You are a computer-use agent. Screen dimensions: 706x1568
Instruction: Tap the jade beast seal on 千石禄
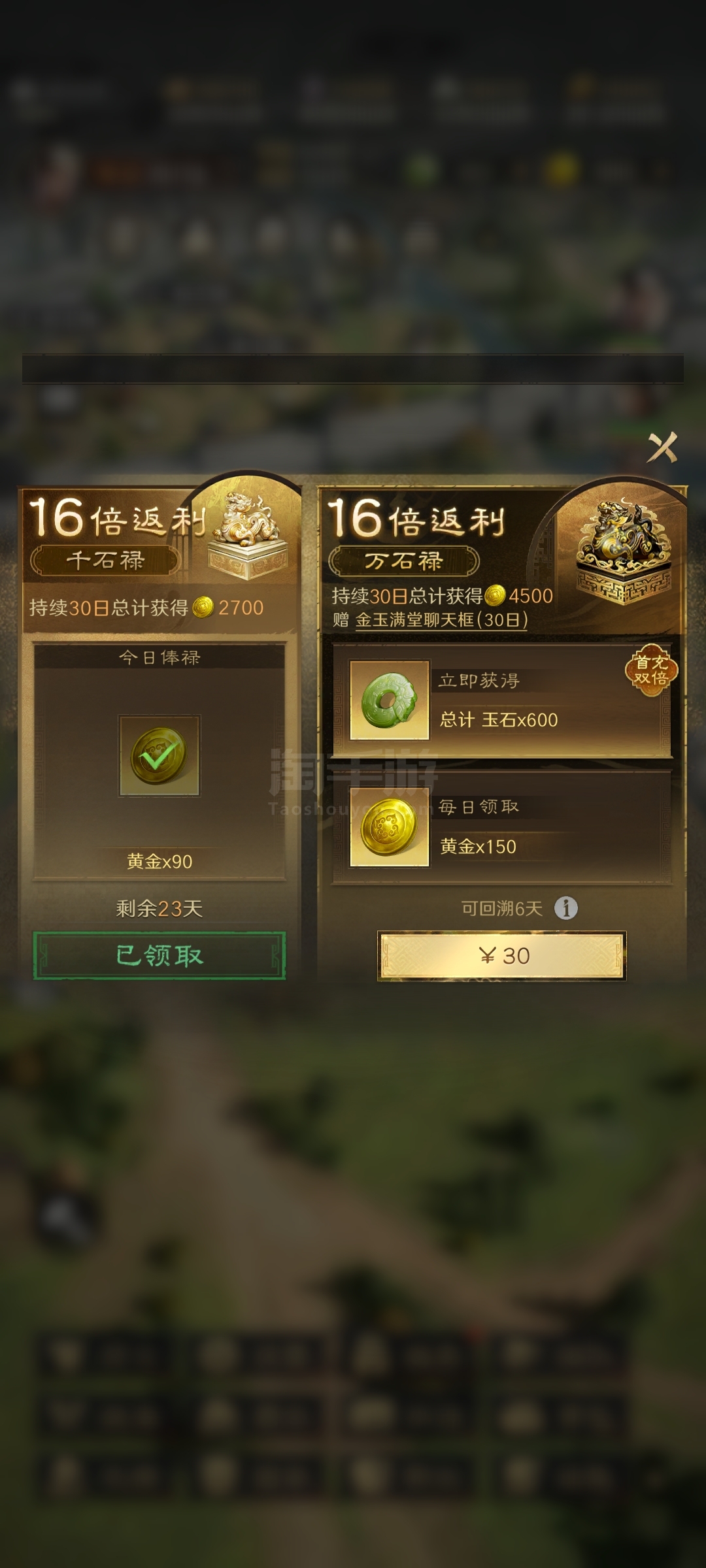(248, 536)
